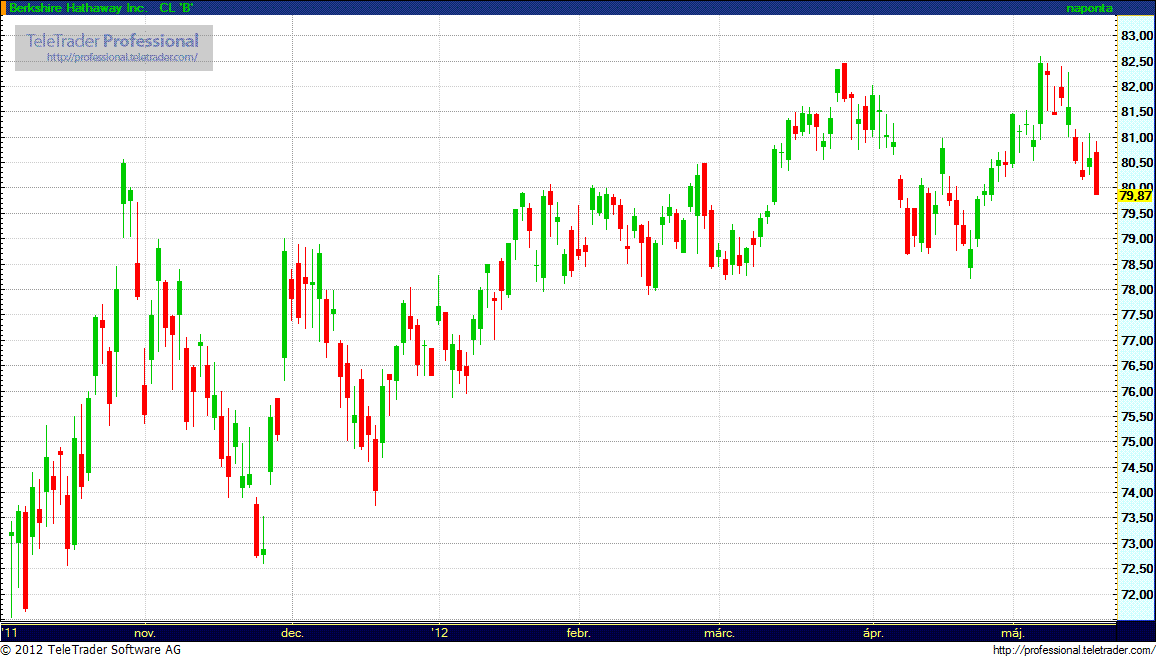Click the 72,50 price axis label

tap(1136, 569)
